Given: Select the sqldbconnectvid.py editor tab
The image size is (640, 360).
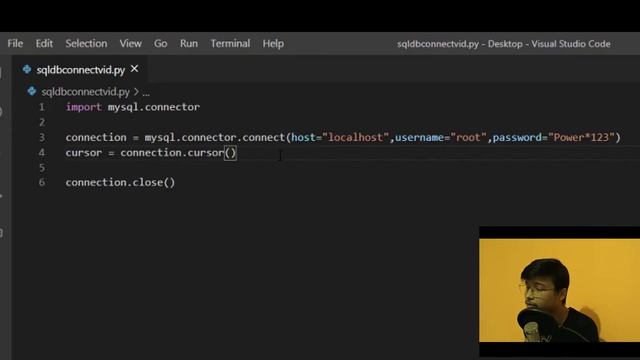Looking at the screenshot, I should click(80, 70).
